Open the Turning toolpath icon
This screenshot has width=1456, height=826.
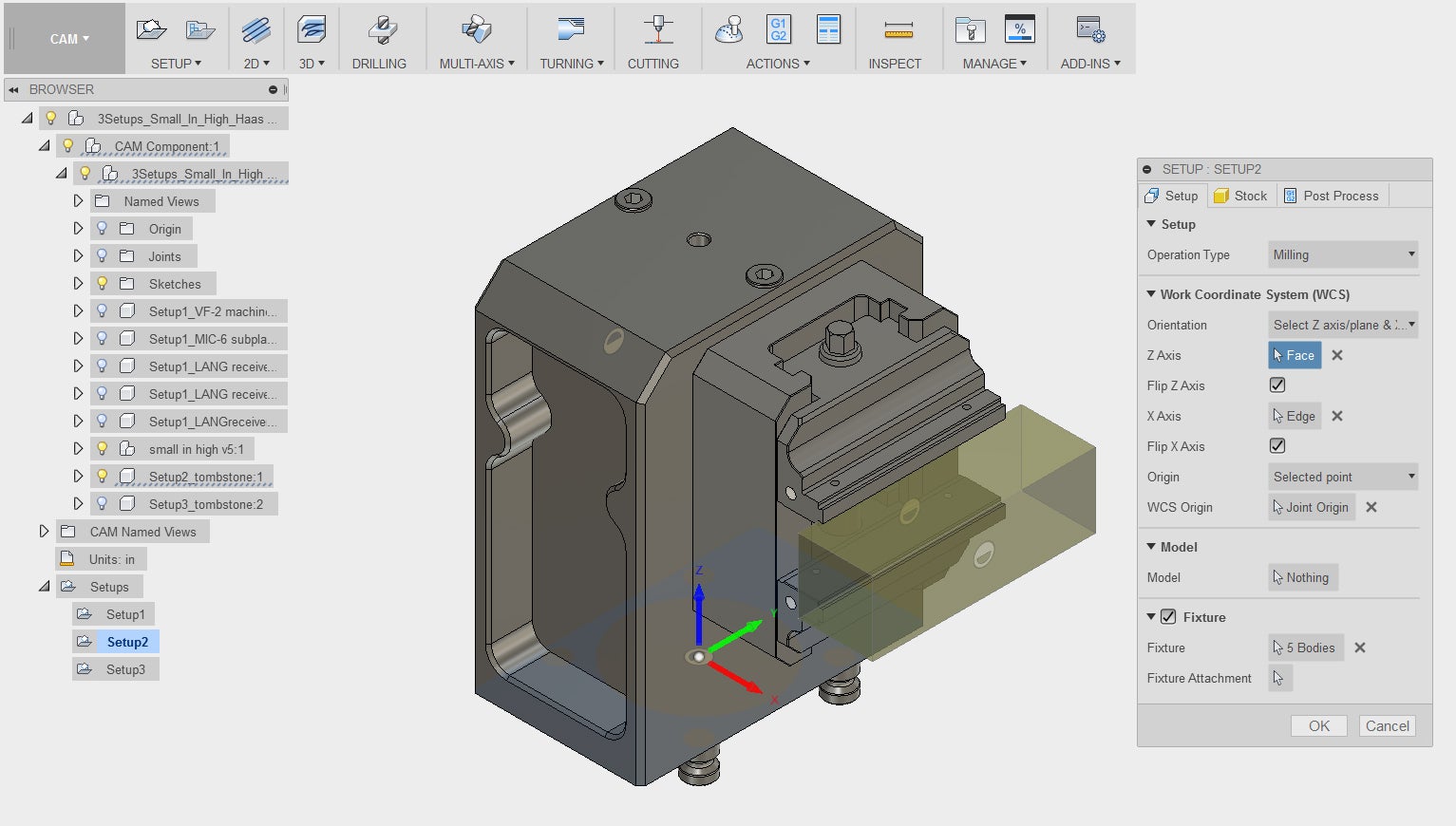571,31
